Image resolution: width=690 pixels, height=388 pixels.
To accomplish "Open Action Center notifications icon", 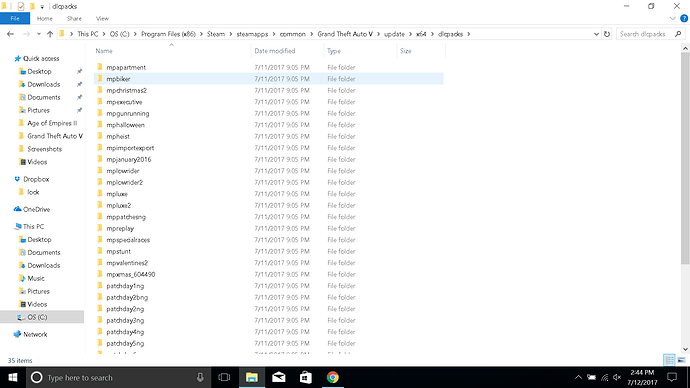I will (672, 377).
